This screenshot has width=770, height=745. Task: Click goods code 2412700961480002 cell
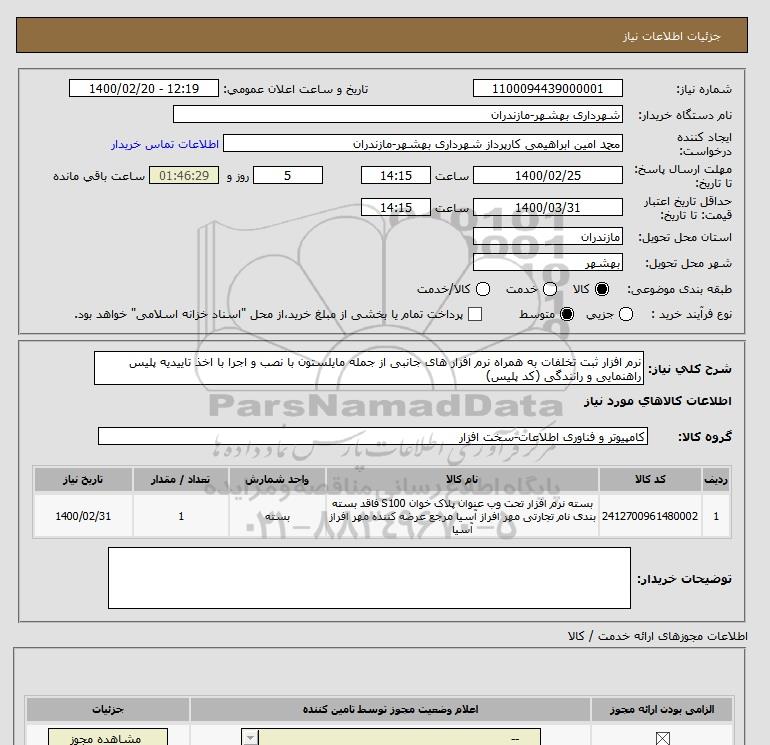(x=650, y=516)
